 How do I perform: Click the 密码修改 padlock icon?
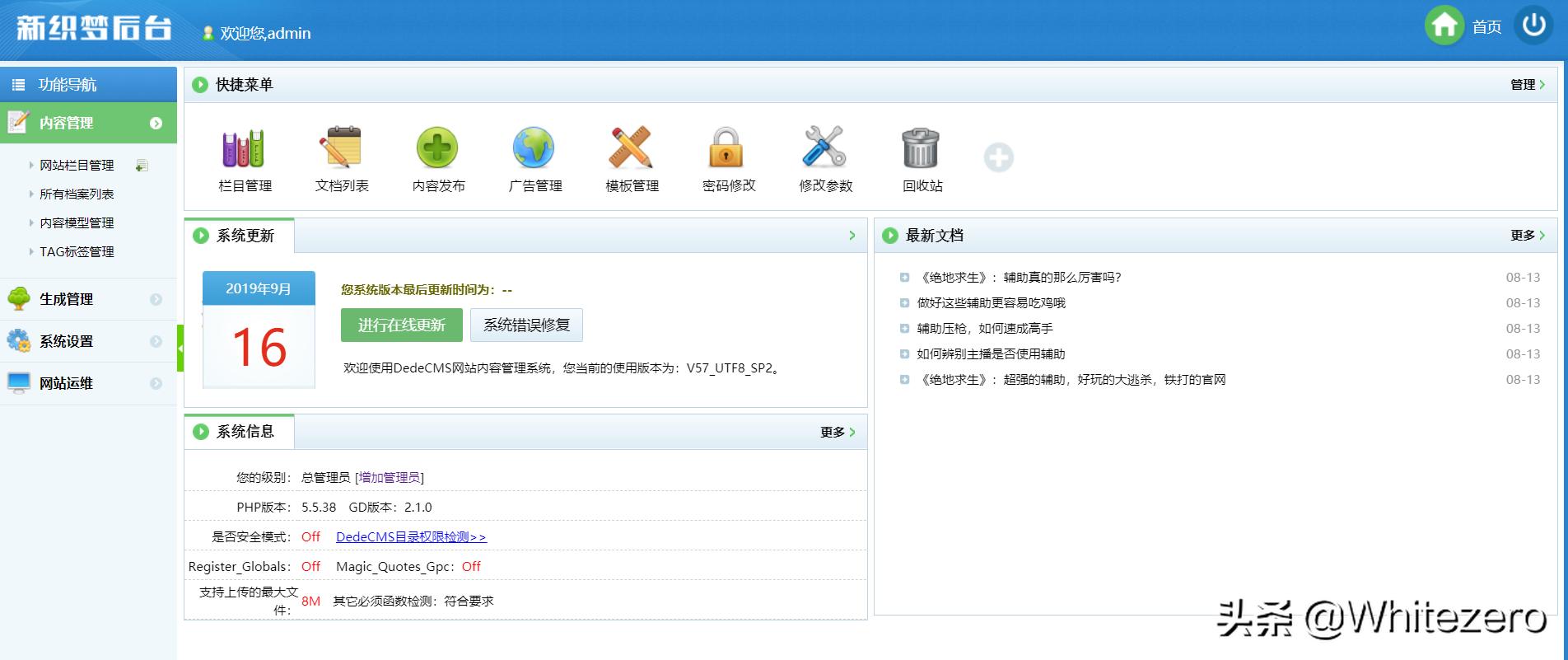tap(726, 148)
